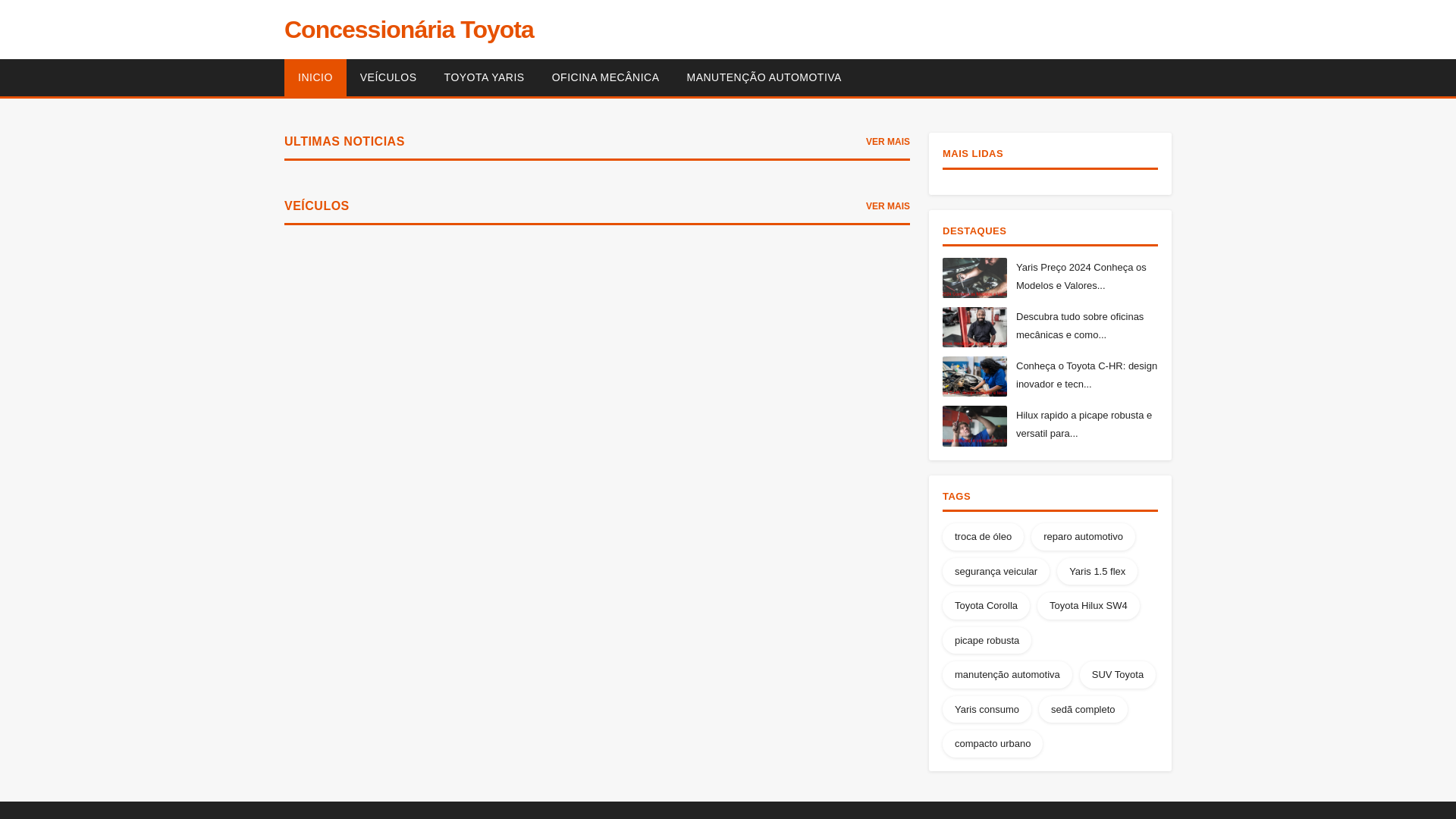The image size is (1456, 819).
Task: Select the INICIO menu item
Action: tap(315, 77)
